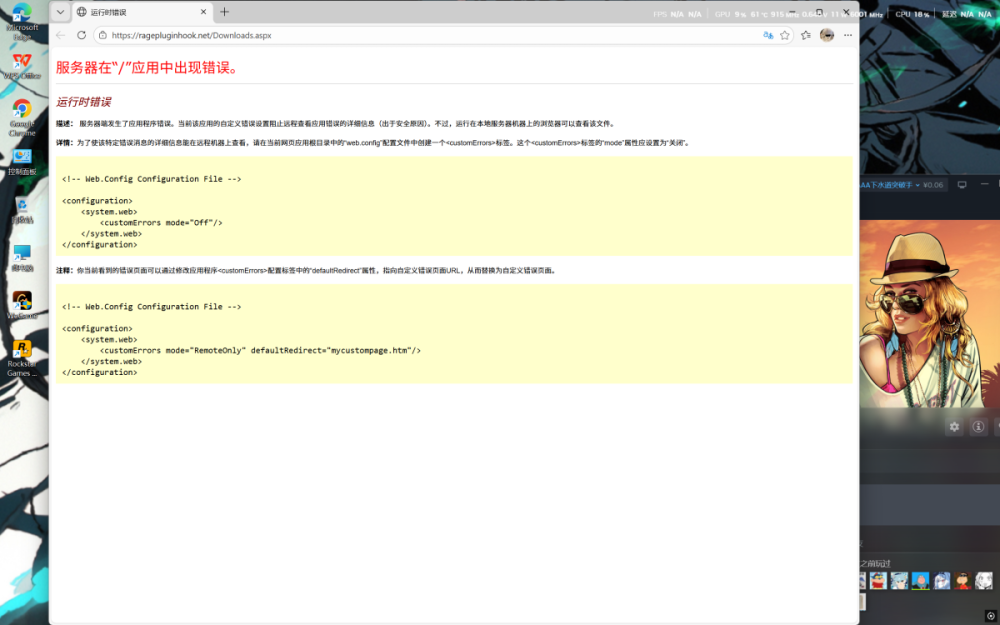Click the info icon in the Steam panel
1000x625 pixels.
click(978, 426)
